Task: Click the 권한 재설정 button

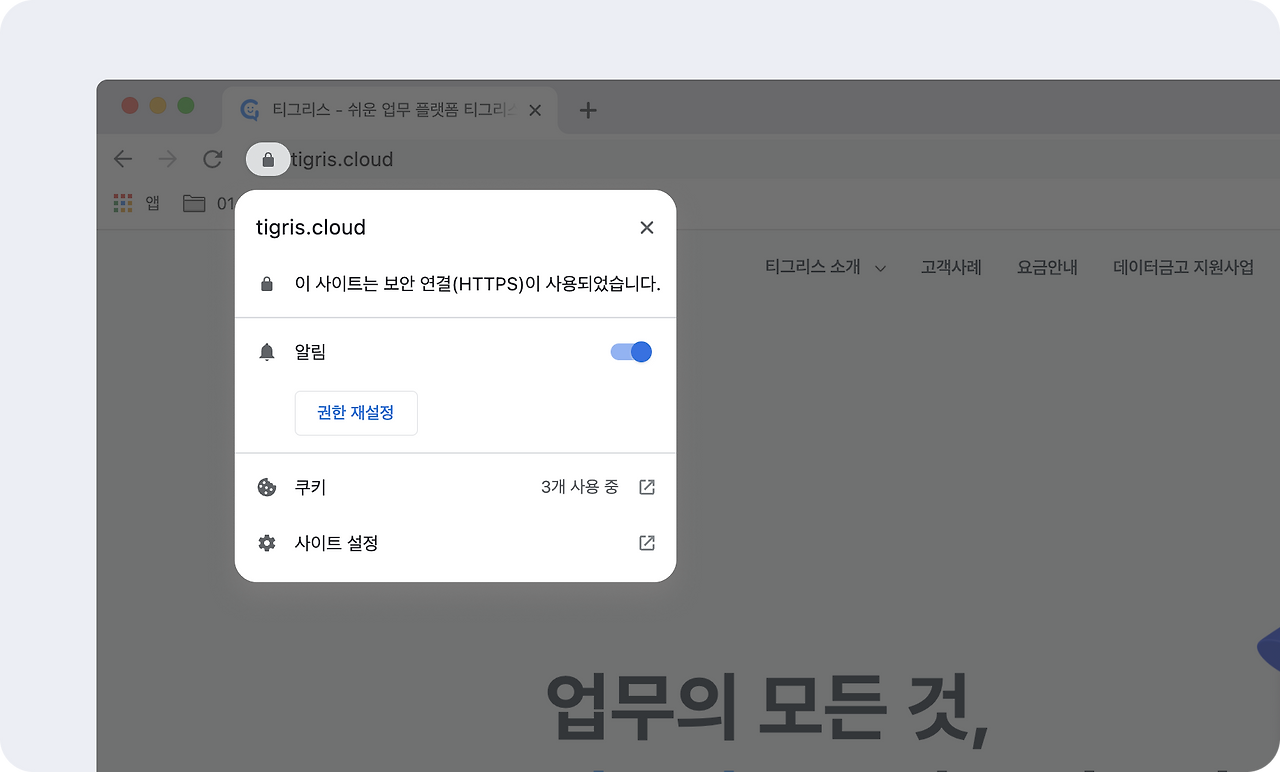Action: pyautogui.click(x=356, y=413)
